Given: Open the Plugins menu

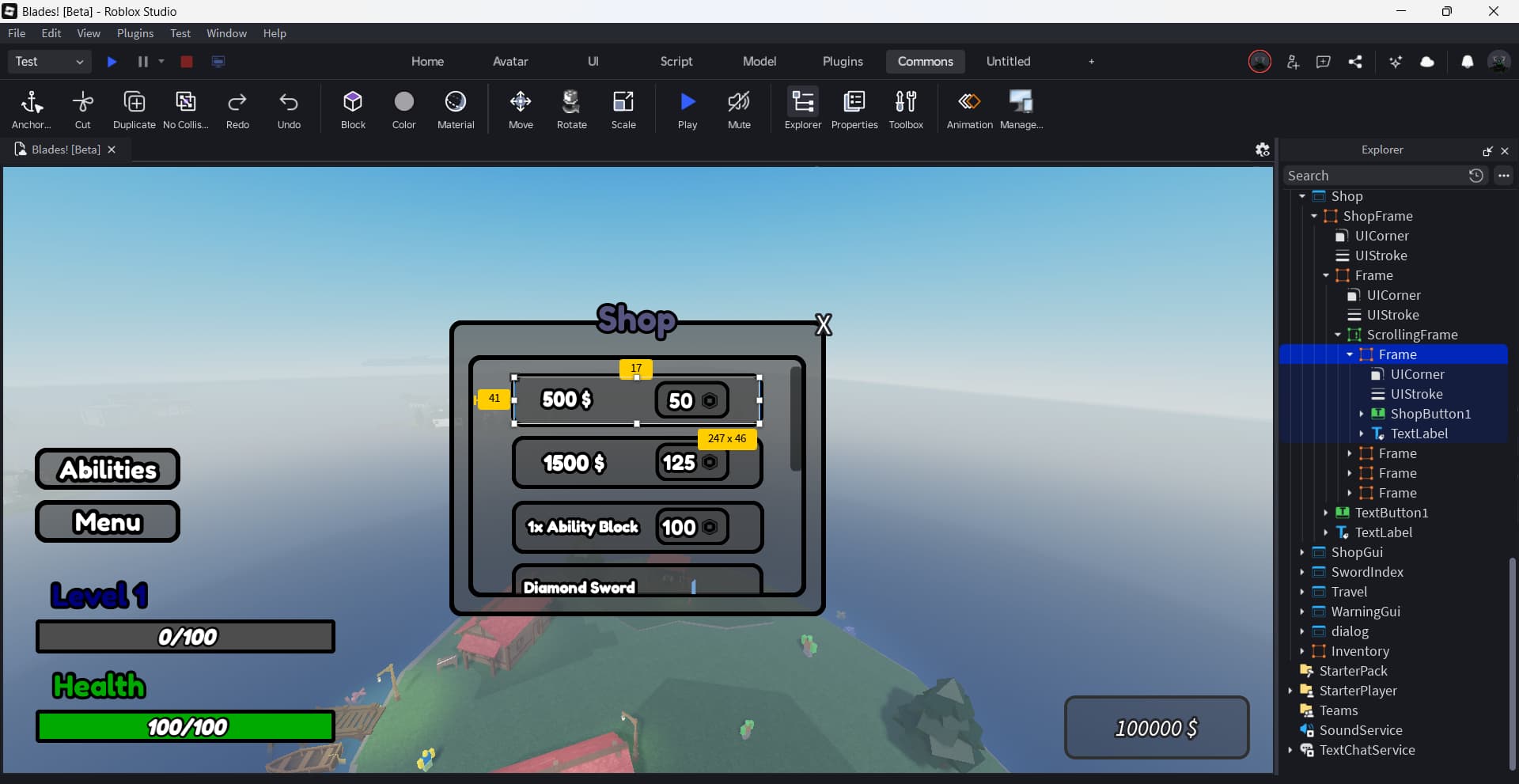Looking at the screenshot, I should 134,33.
